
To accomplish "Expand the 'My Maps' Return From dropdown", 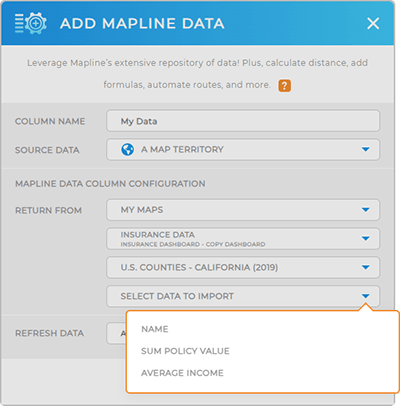I will point(243,210).
